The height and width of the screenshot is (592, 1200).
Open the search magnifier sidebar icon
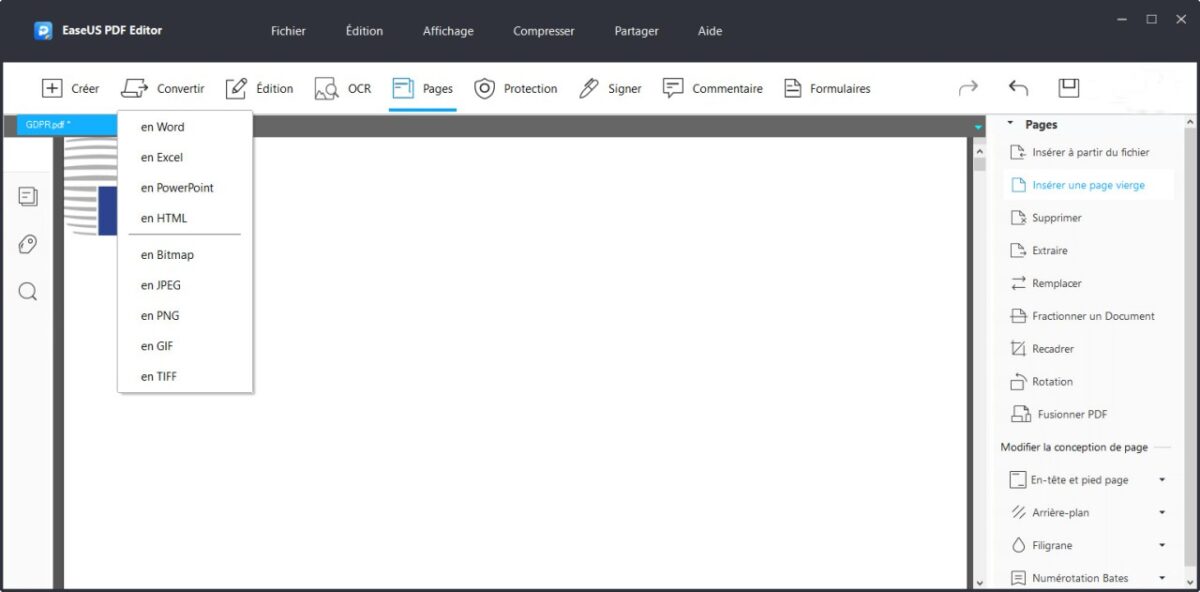point(28,292)
